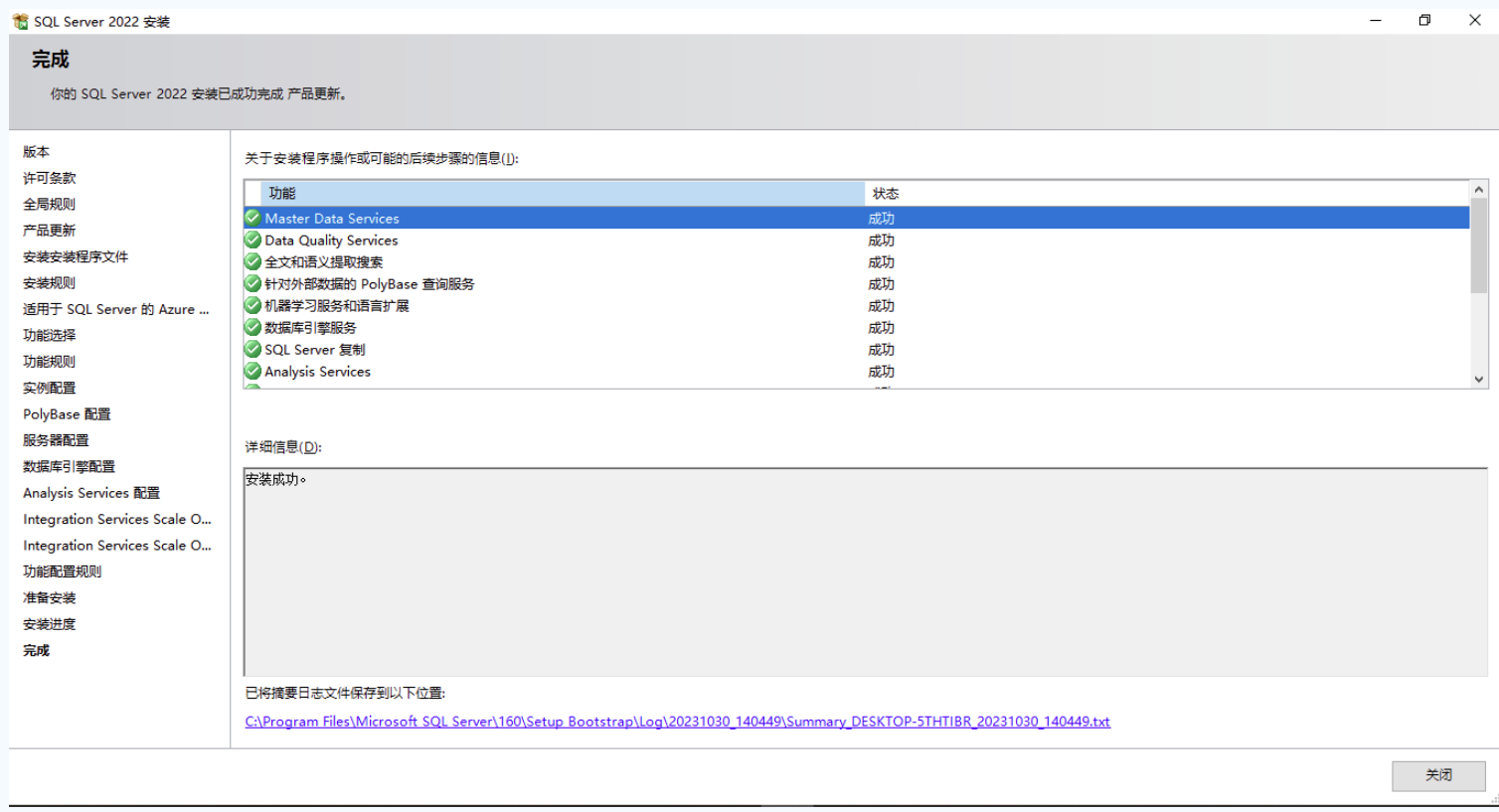This screenshot has width=1499, height=812.
Task: Click the 服务器配置 step in sidebar
Action: 56,439
